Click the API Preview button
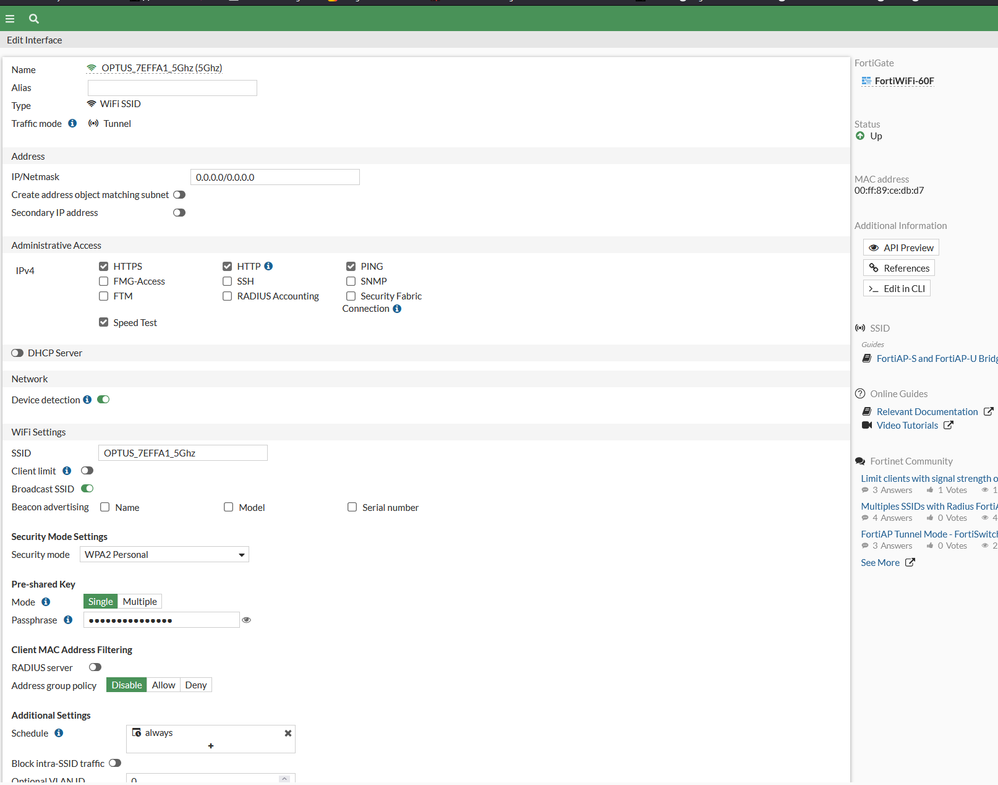Image resolution: width=998 pixels, height=785 pixels. tap(901, 248)
